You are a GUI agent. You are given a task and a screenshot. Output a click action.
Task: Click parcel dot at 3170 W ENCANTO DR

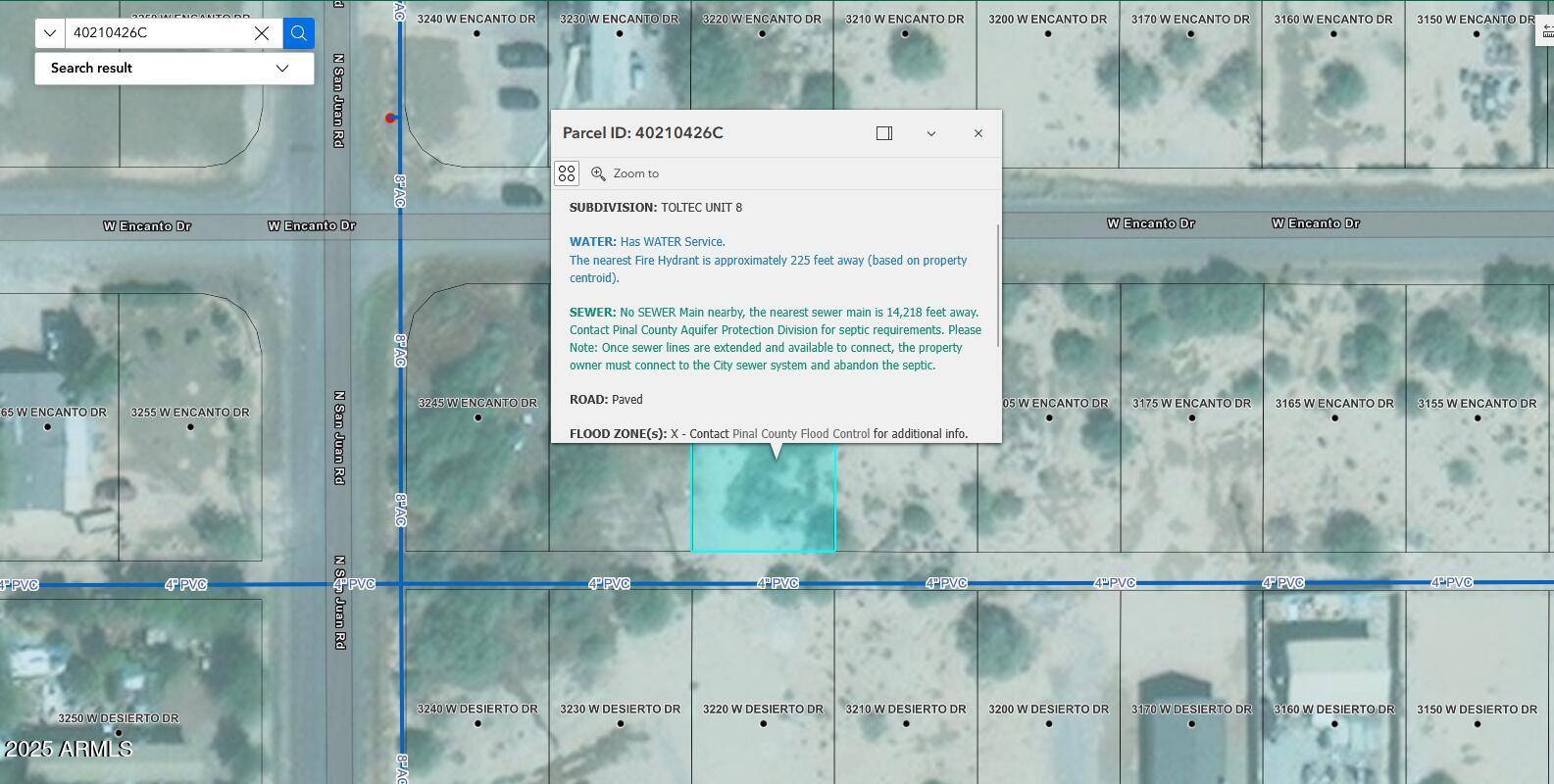click(x=1191, y=34)
